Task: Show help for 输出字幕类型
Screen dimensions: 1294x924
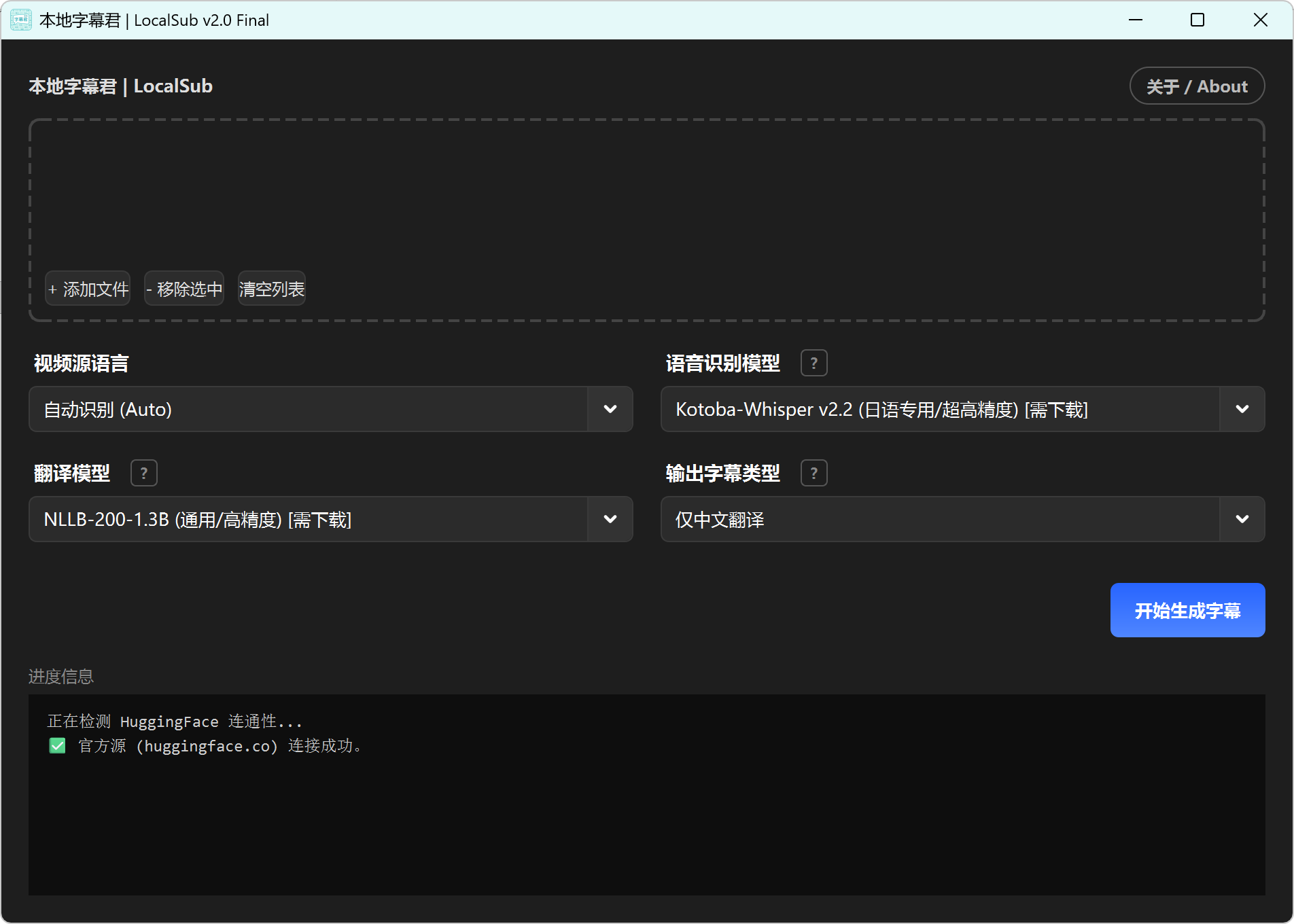Action: pyautogui.click(x=814, y=473)
